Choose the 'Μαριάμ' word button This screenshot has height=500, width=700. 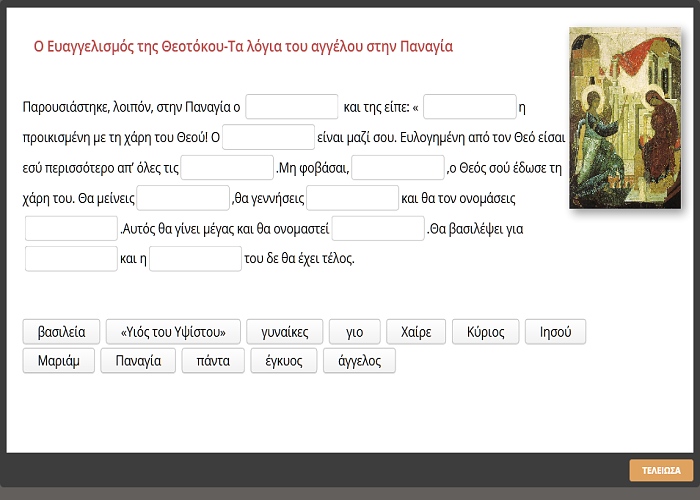click(x=58, y=360)
